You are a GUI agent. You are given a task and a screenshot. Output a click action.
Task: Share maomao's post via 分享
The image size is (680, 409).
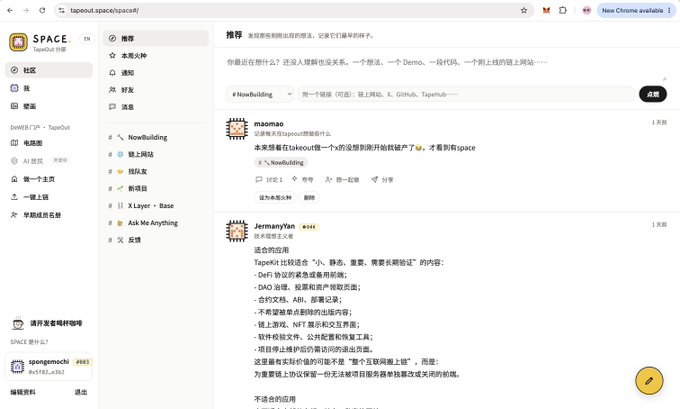[382, 180]
